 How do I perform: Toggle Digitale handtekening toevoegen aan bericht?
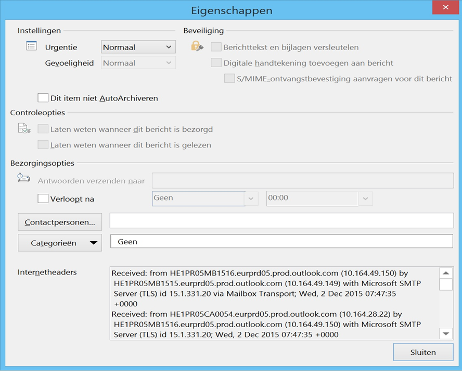[x=216, y=63]
